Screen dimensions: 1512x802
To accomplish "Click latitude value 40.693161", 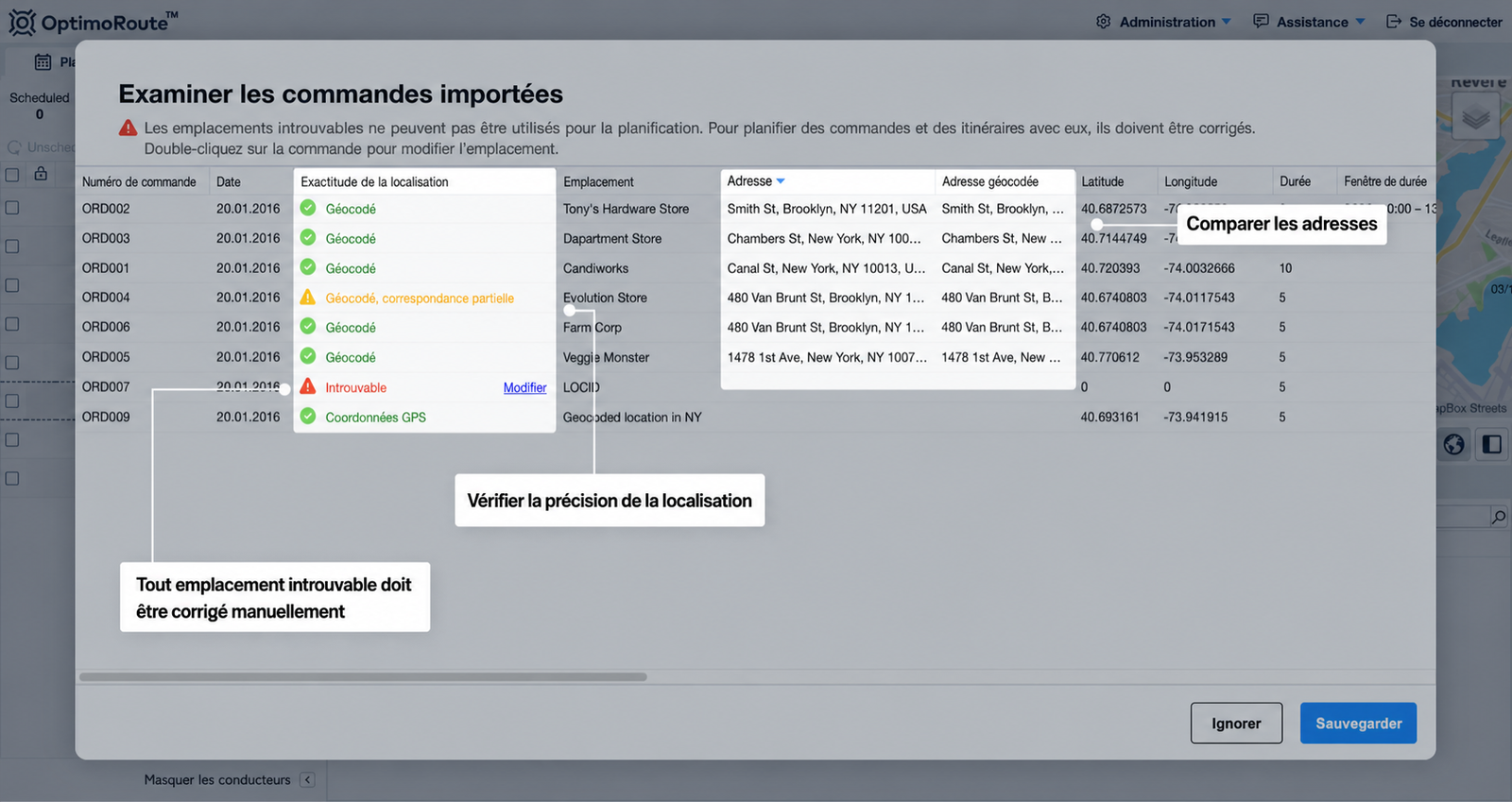I will (x=1110, y=417).
